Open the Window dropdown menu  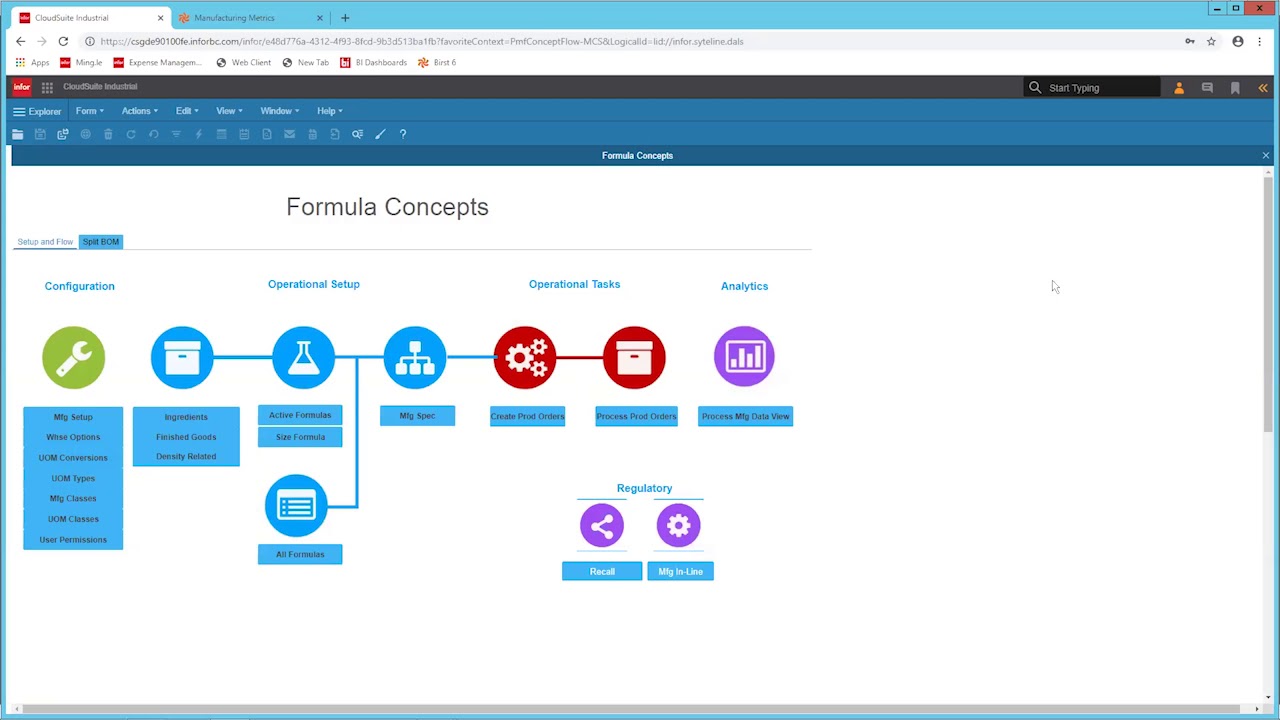(280, 111)
